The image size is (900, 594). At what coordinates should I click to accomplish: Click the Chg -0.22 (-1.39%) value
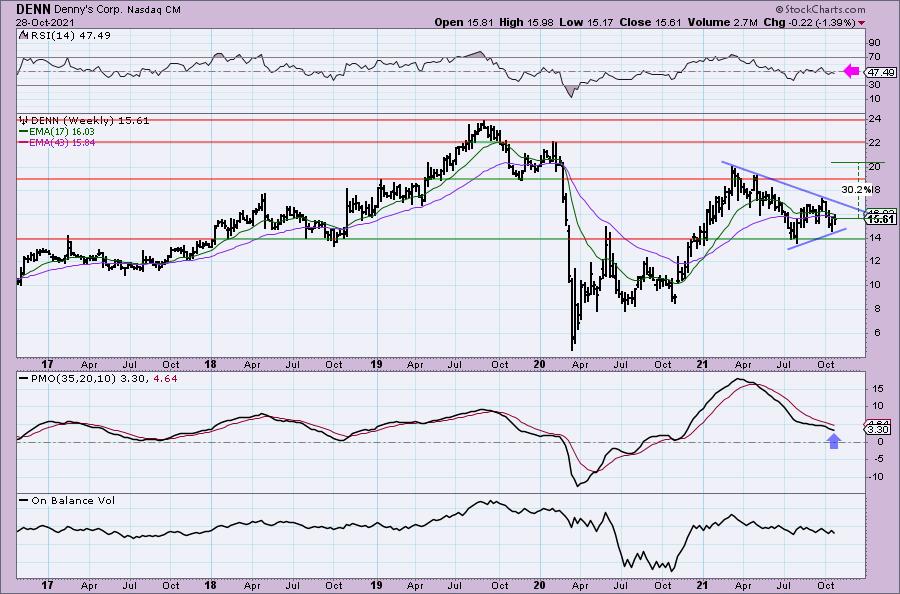[x=809, y=22]
